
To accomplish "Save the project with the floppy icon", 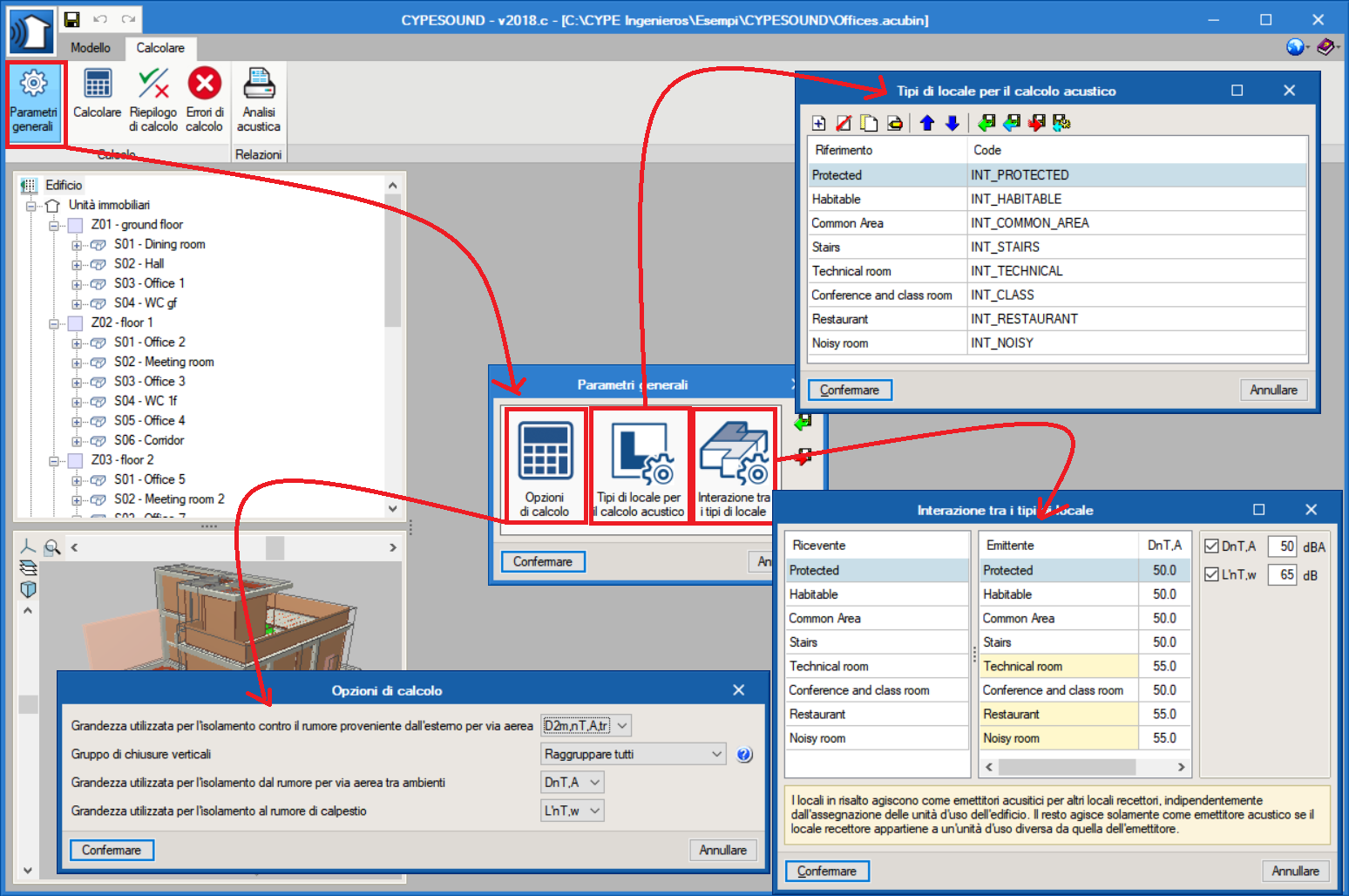I will click(x=72, y=19).
